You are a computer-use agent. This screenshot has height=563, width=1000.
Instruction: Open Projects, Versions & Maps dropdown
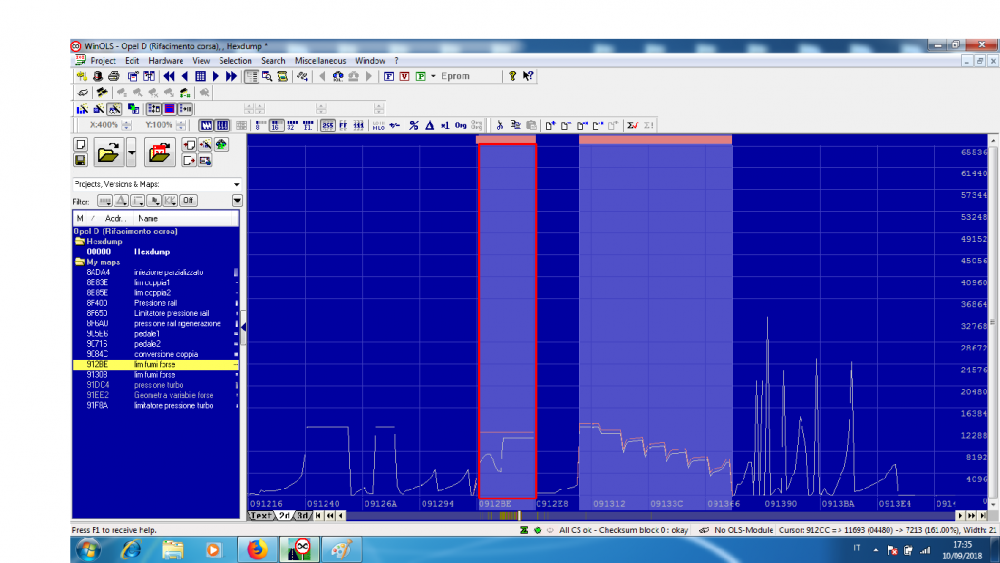pos(237,184)
